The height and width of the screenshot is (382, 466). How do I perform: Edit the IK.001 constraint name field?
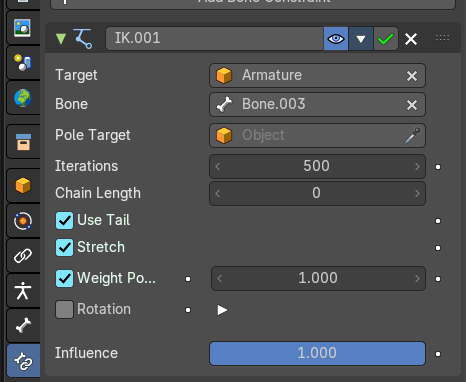click(x=214, y=38)
